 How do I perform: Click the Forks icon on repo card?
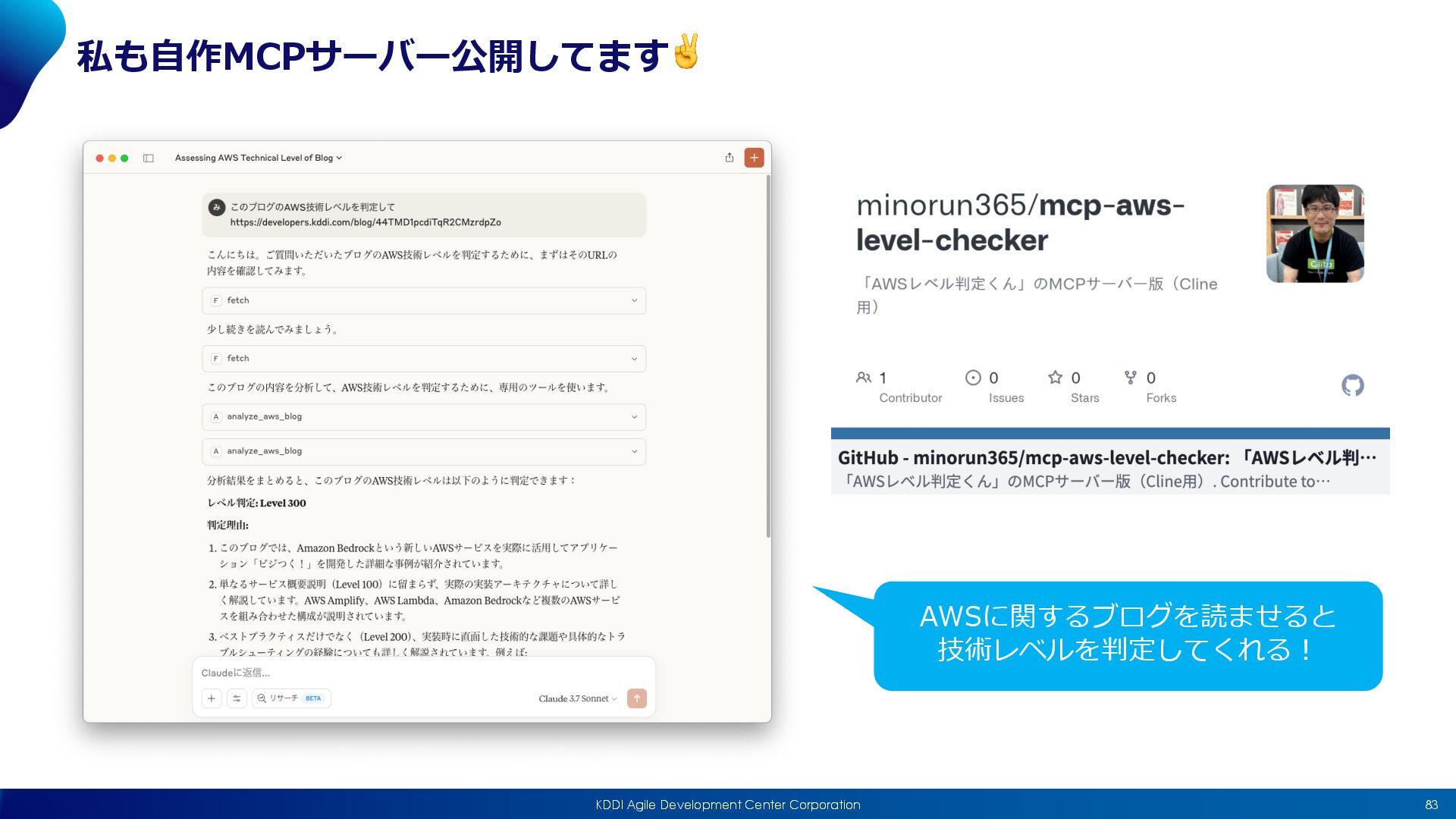(x=1131, y=378)
